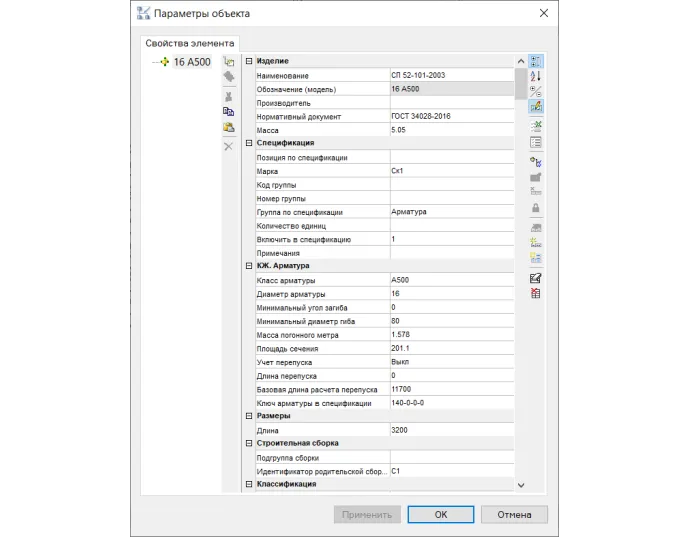Click the red table icon at bottom

[535, 293]
